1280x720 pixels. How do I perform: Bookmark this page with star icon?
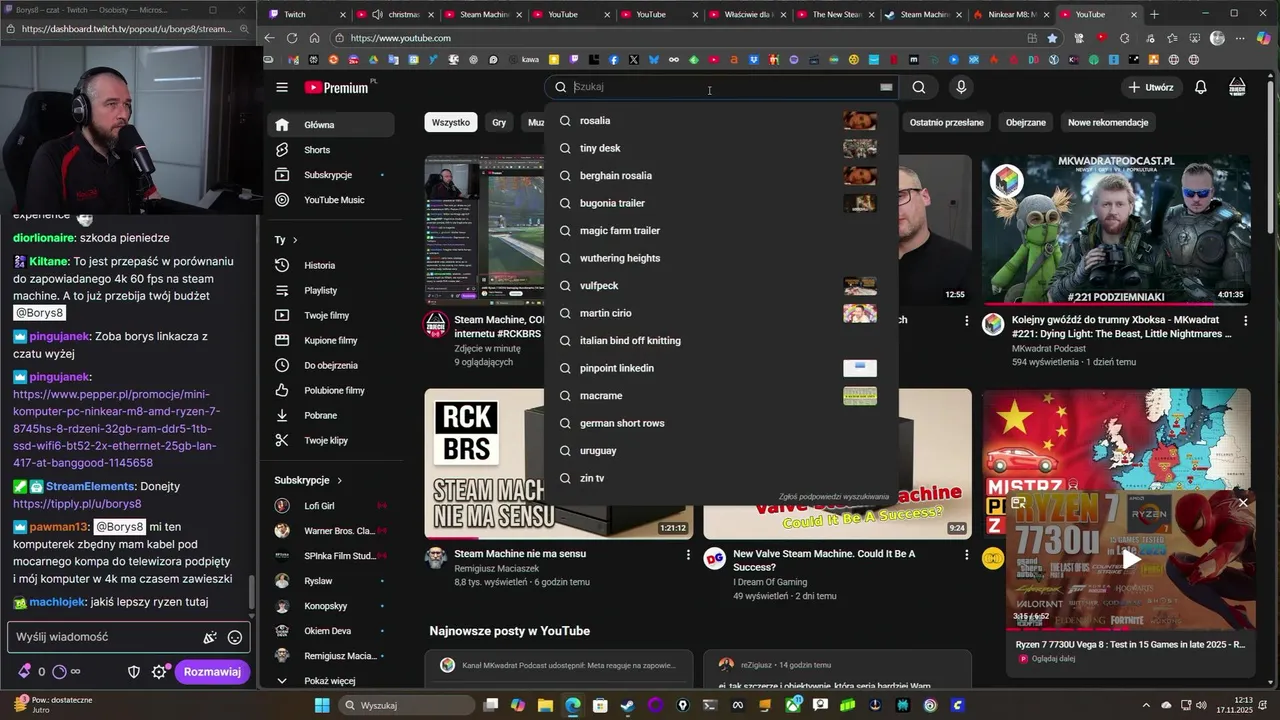[1052, 38]
